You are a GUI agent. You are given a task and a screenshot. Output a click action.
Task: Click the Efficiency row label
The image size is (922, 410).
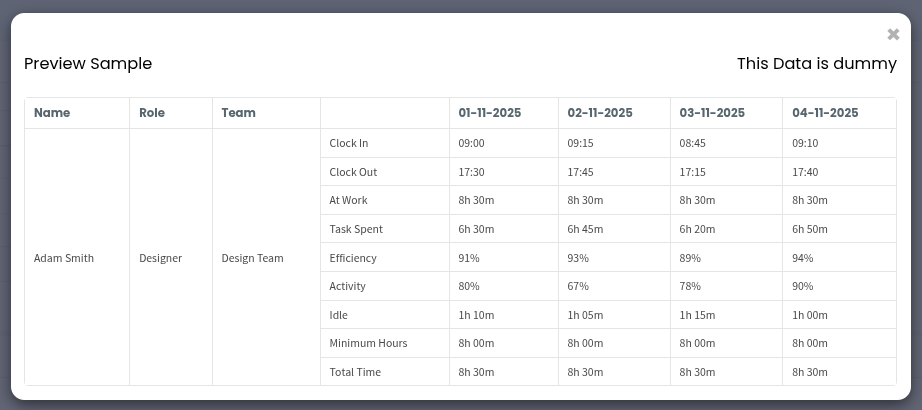pyautogui.click(x=353, y=258)
